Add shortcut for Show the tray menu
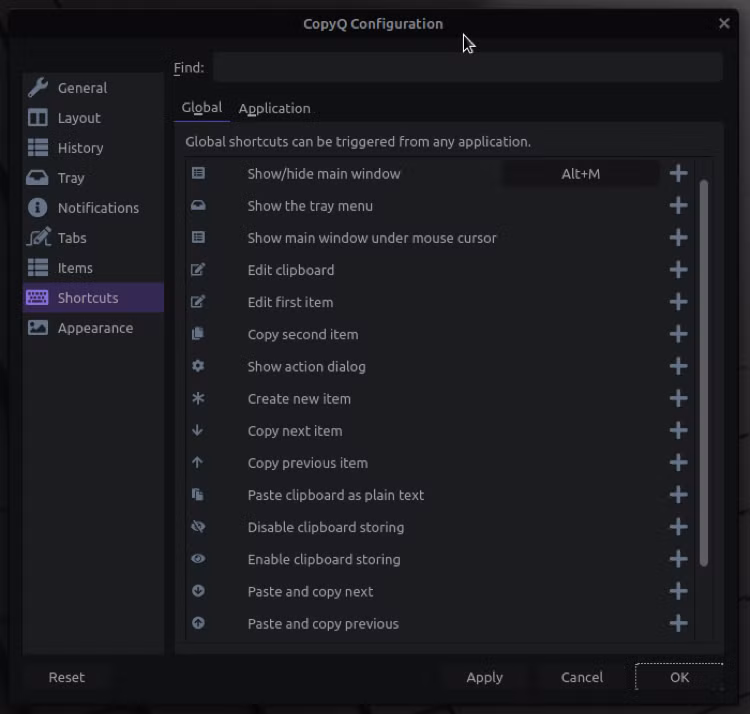This screenshot has width=750, height=714. tap(678, 206)
